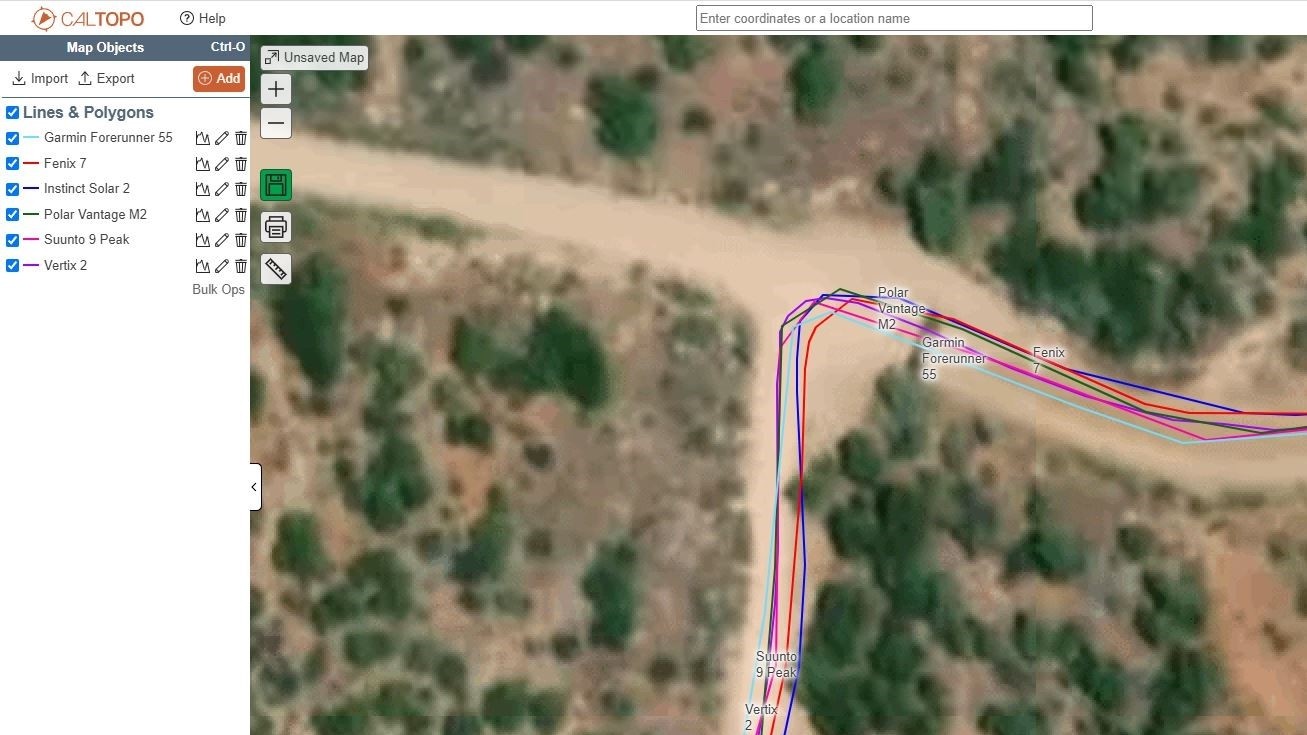Screen dimensions: 1307x735
Task: Open Bulk Ops link
Action: coord(218,290)
